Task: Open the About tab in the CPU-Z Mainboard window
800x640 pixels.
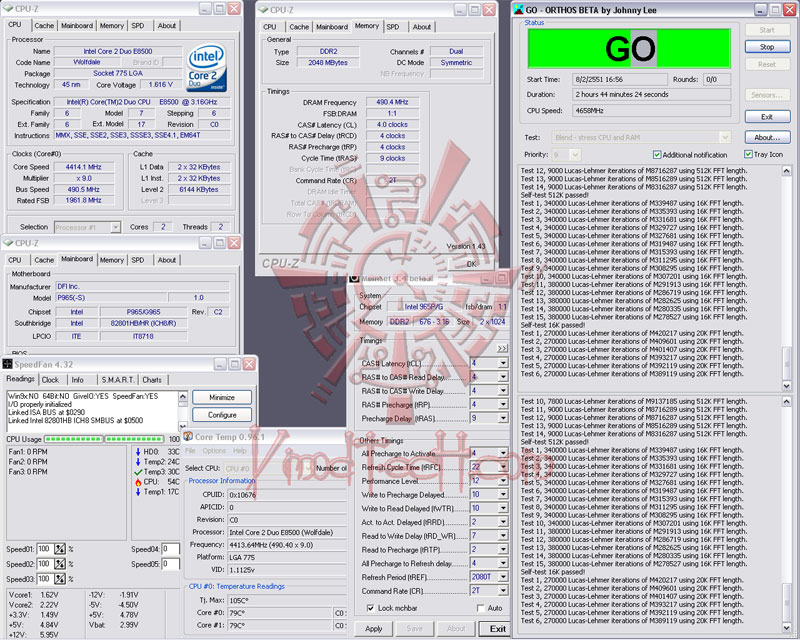Action: (167, 260)
